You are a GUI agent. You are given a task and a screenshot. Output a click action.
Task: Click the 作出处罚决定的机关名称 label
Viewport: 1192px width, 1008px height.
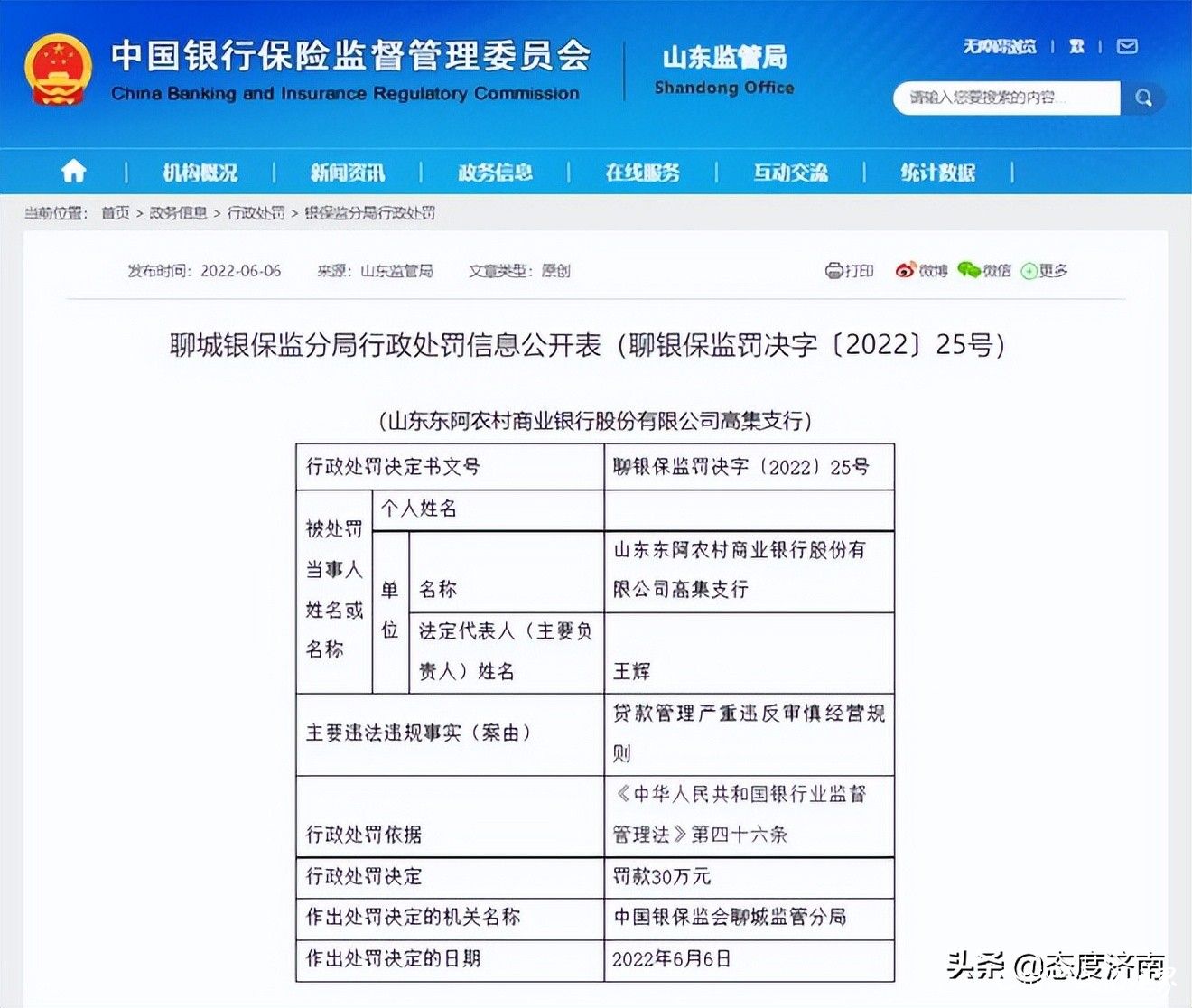coord(450,918)
